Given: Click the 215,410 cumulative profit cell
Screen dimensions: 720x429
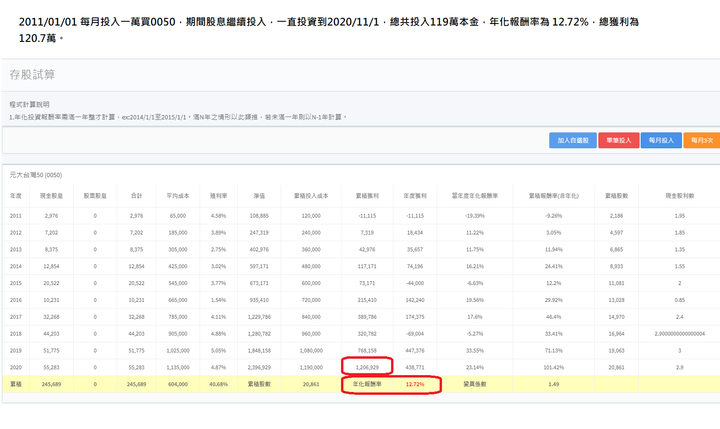Looking at the screenshot, I should click(x=367, y=300).
